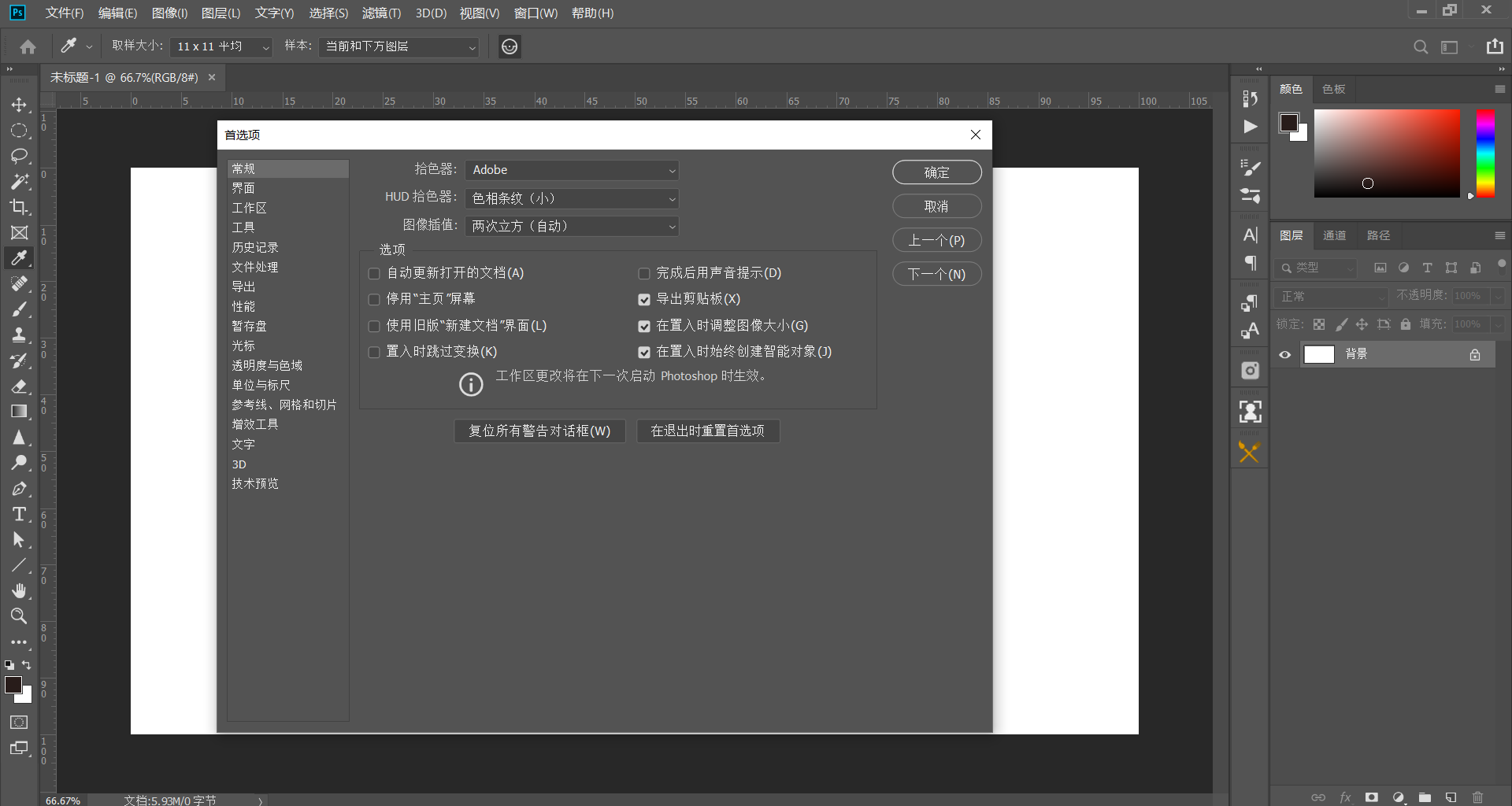
Task: Click the search magnifier icon top right
Action: tap(1421, 46)
